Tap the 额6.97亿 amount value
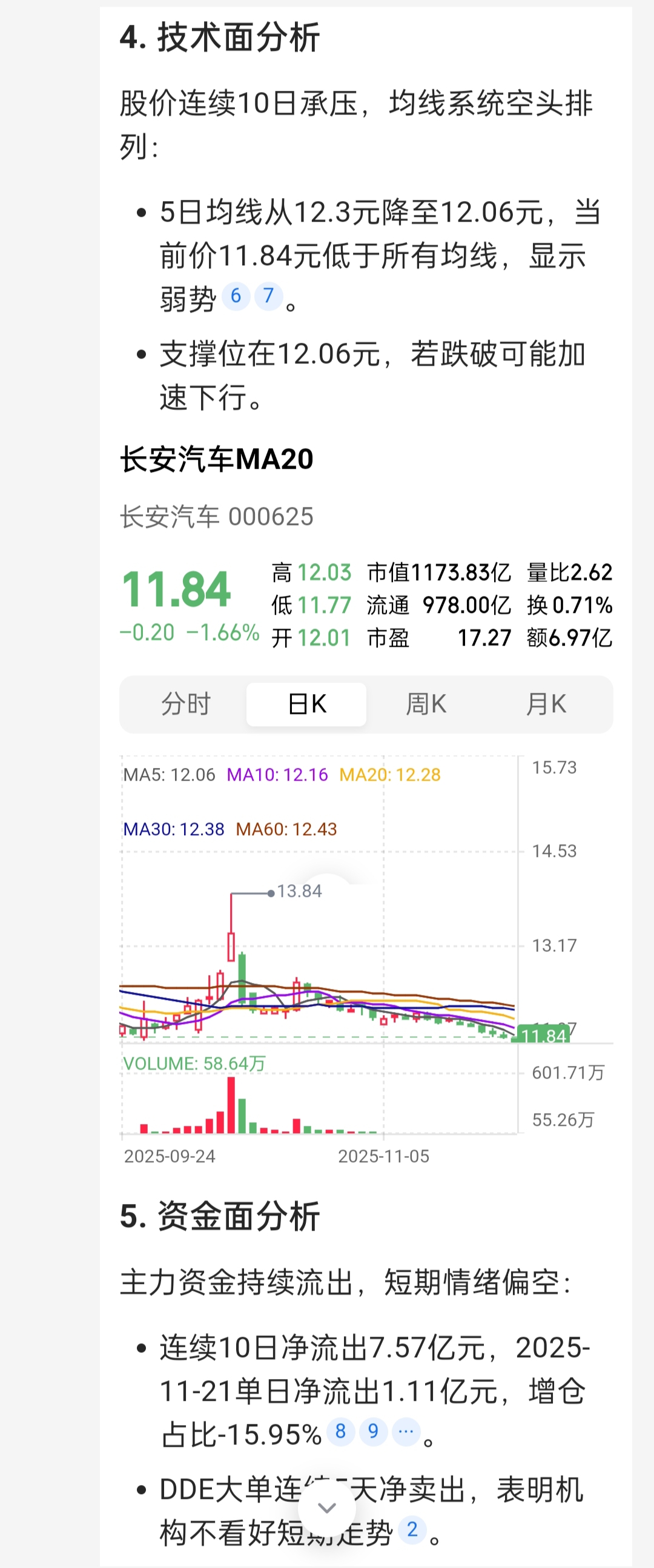The width and height of the screenshot is (654, 1568). point(569,638)
